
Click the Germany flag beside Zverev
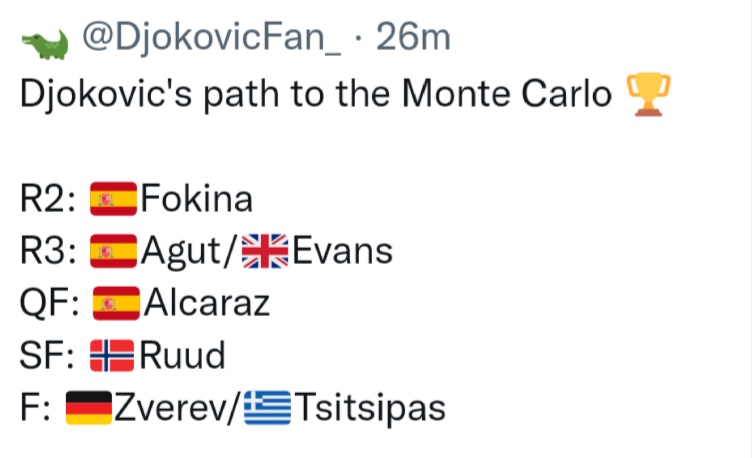(90, 408)
